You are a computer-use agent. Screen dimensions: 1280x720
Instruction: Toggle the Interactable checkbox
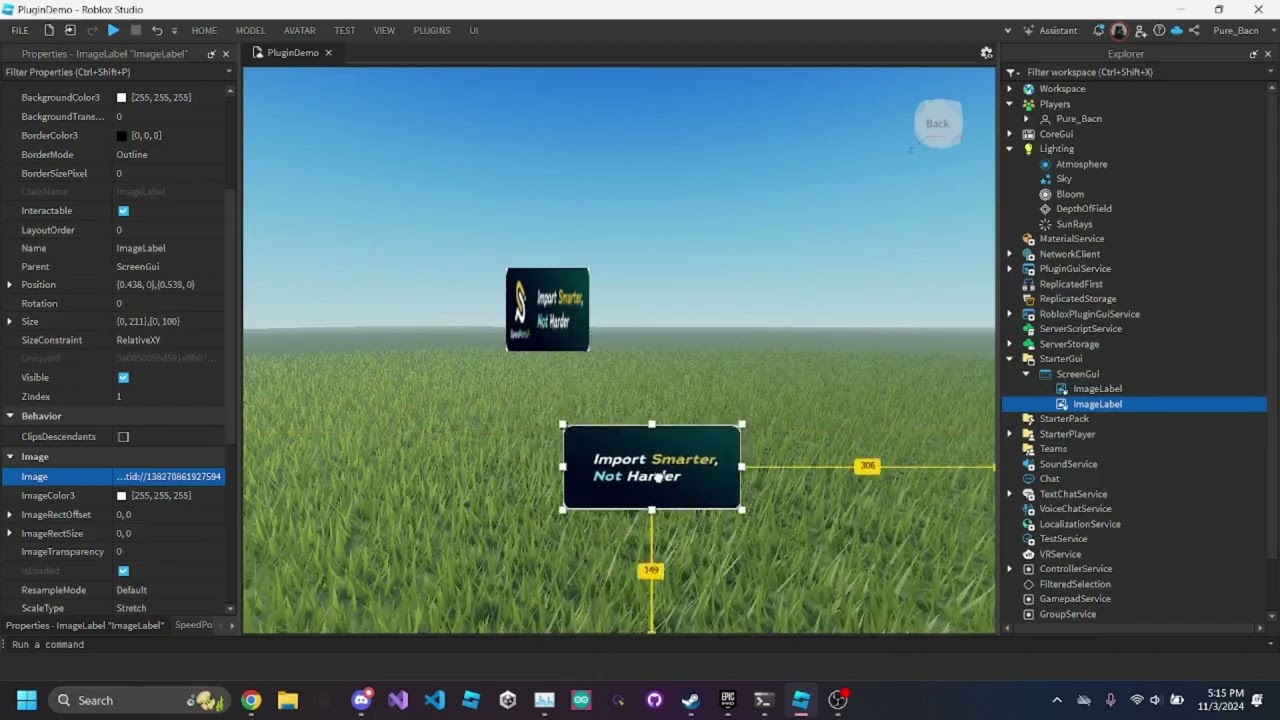coord(123,211)
